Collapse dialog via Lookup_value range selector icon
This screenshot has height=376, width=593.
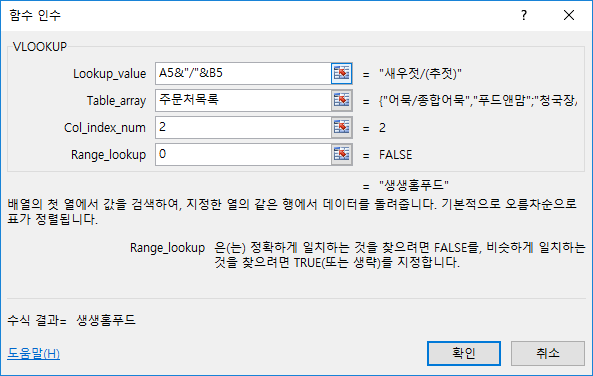tap(342, 73)
